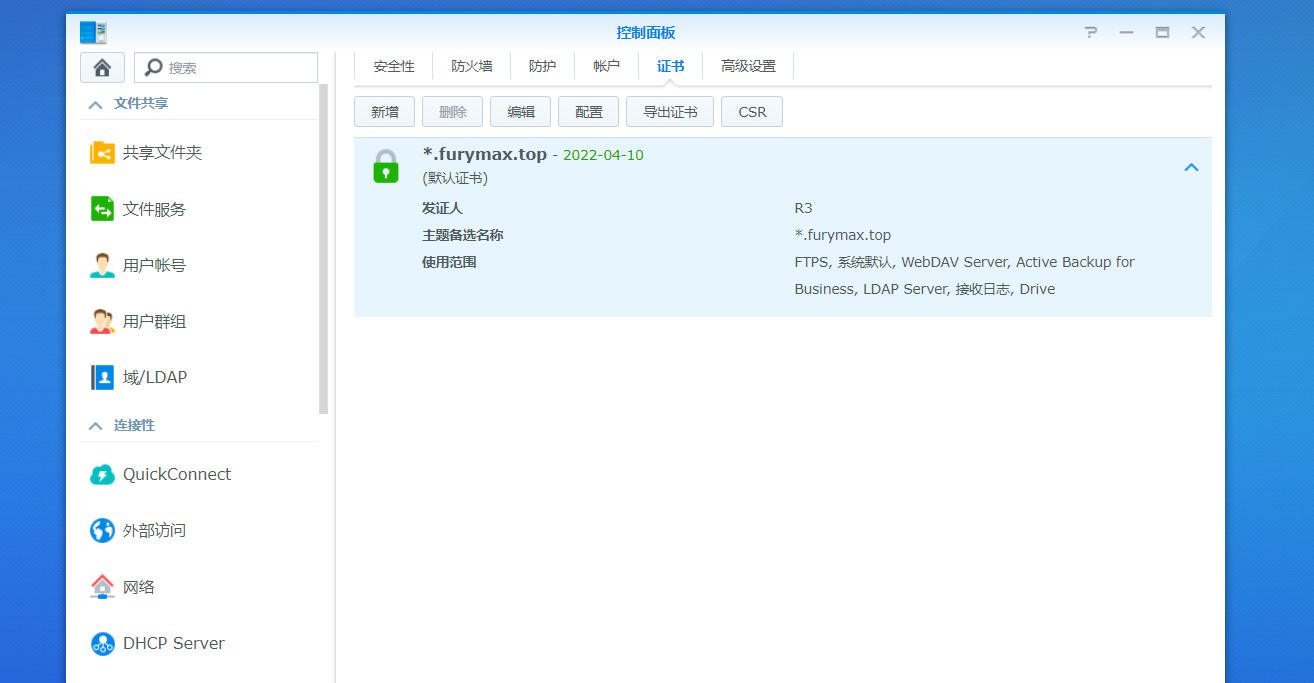Click the Export Certificate (导出证书) button
The width and height of the screenshot is (1314, 683).
click(x=670, y=112)
